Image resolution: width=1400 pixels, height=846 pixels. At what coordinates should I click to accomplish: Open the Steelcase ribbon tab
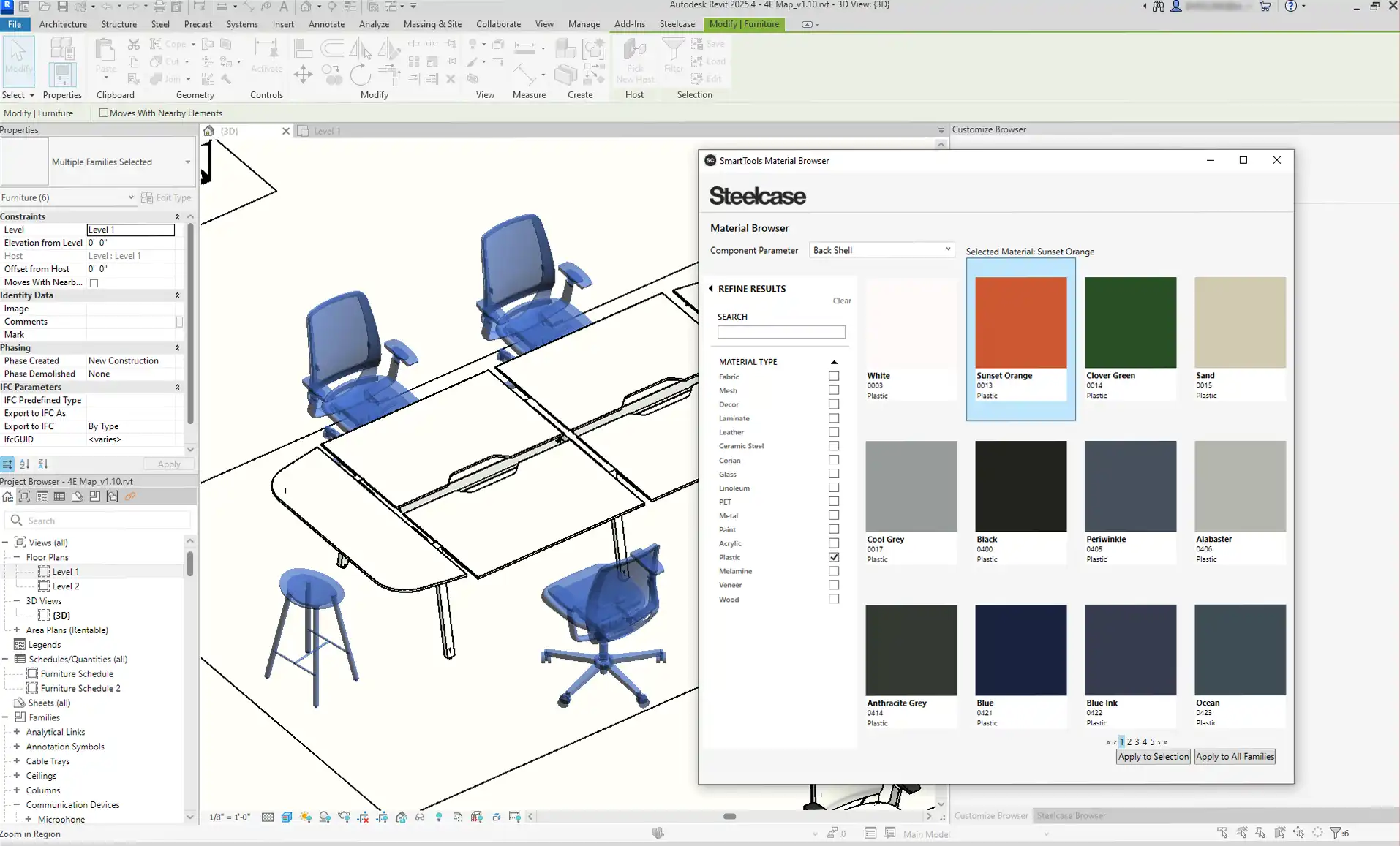click(677, 24)
